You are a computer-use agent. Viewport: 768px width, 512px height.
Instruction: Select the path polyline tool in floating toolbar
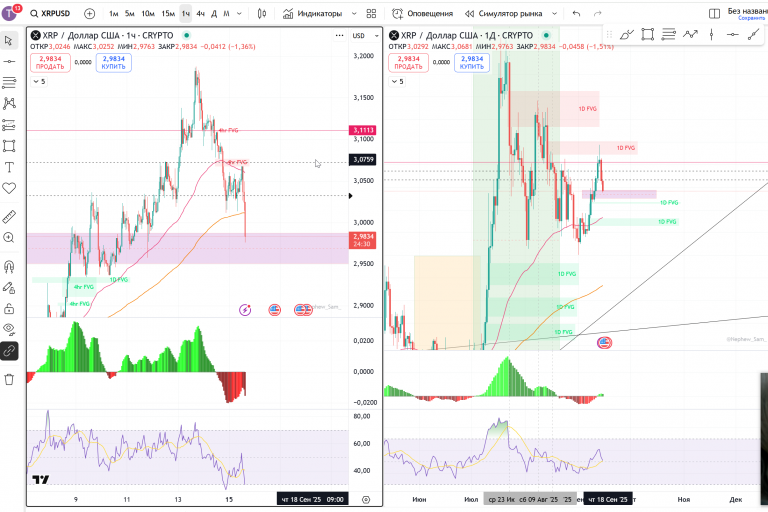[x=690, y=34]
